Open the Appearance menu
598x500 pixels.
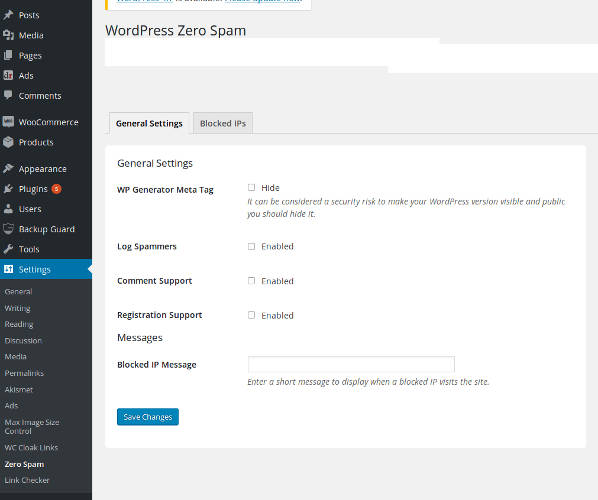tap(42, 169)
